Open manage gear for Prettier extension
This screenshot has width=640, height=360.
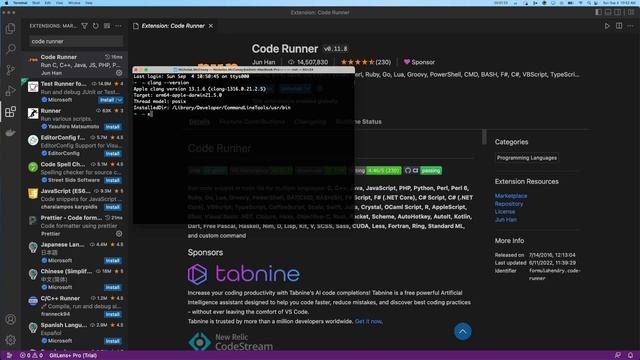119,234
